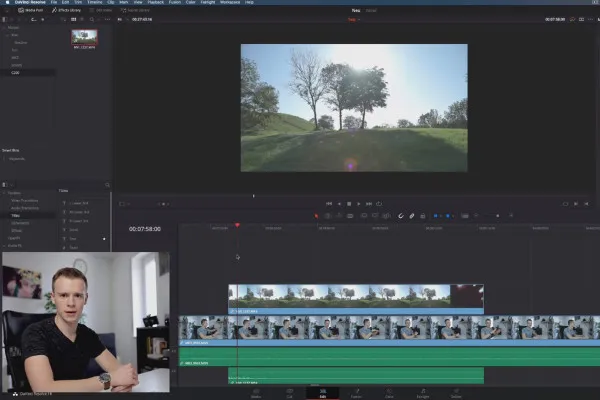Click the timeline zoom in plus
The image size is (600, 400).
511,216
